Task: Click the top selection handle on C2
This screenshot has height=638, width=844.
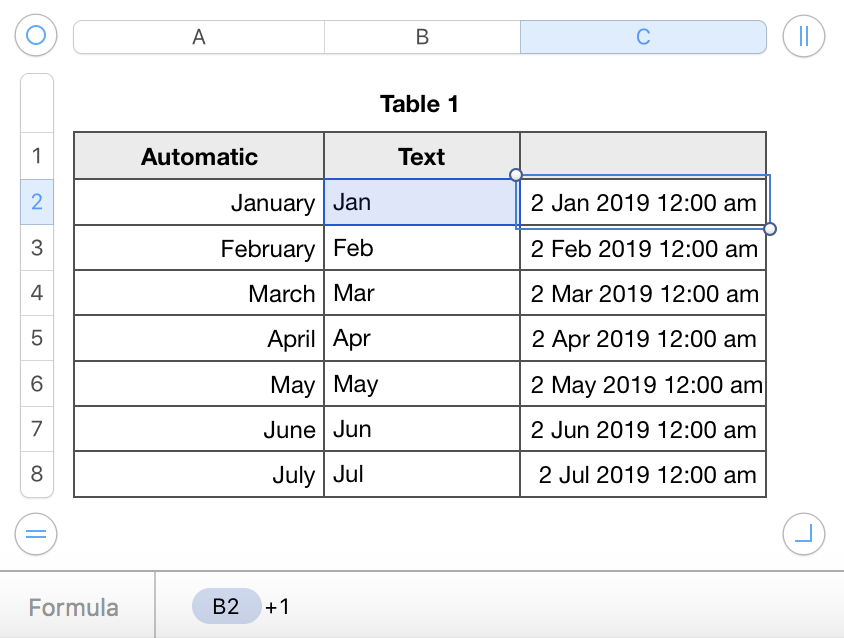Action: (516, 175)
